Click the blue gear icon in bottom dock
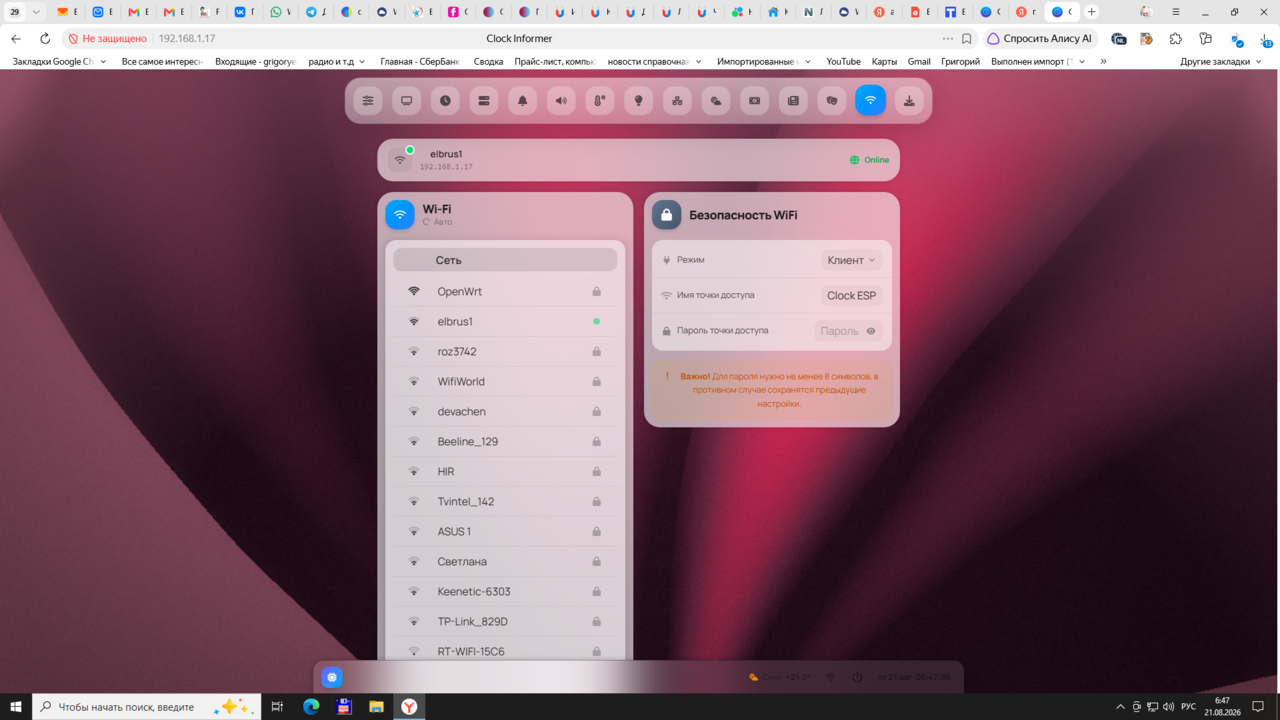The width and height of the screenshot is (1280, 720). [332, 677]
